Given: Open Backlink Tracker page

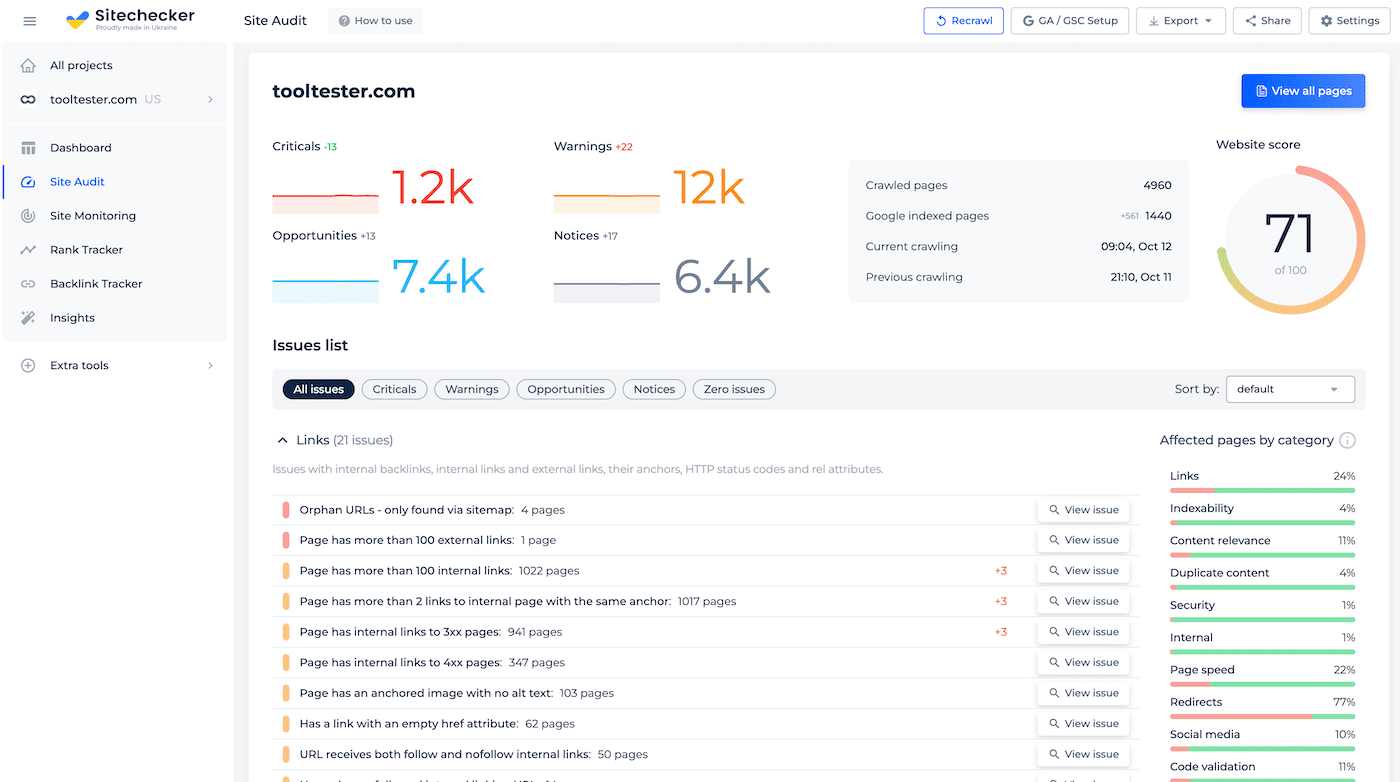Looking at the screenshot, I should (x=114, y=284).
